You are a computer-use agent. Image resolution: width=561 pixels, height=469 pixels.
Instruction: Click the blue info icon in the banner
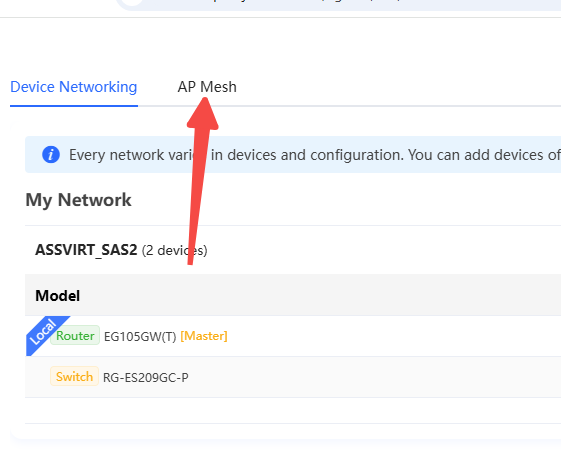pyautogui.click(x=51, y=155)
